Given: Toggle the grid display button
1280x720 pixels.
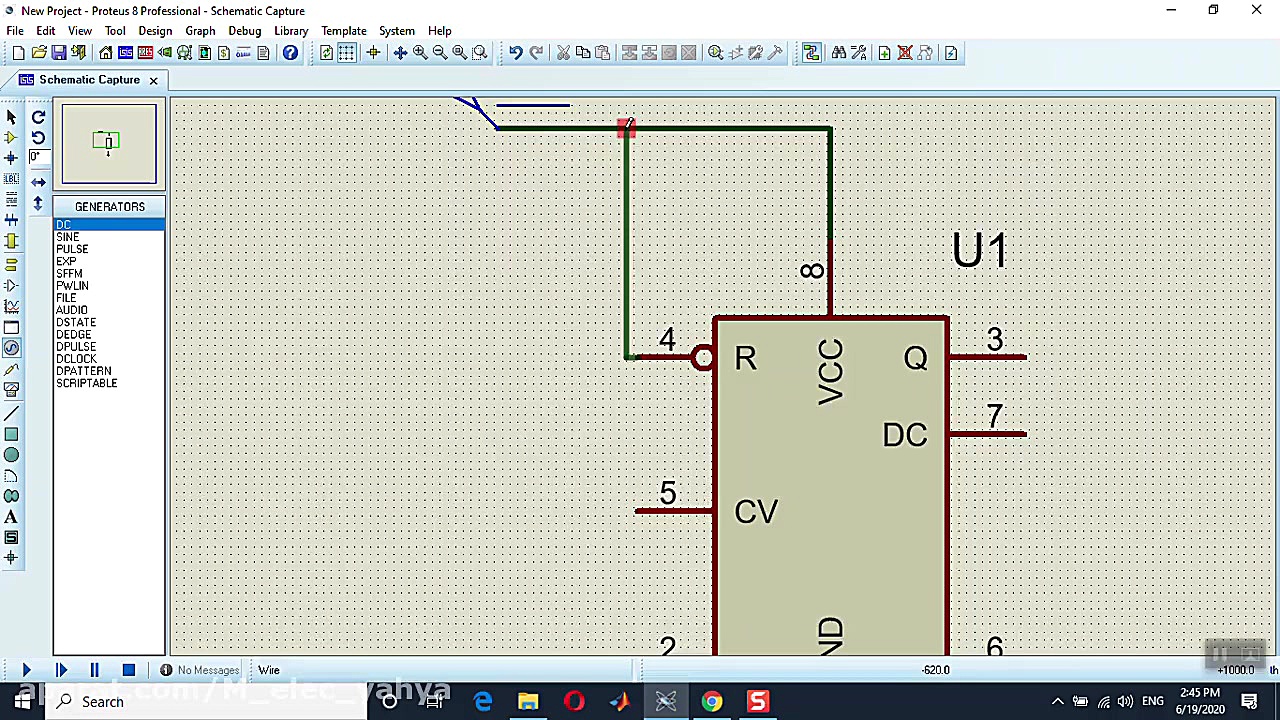Looking at the screenshot, I should point(347,53).
